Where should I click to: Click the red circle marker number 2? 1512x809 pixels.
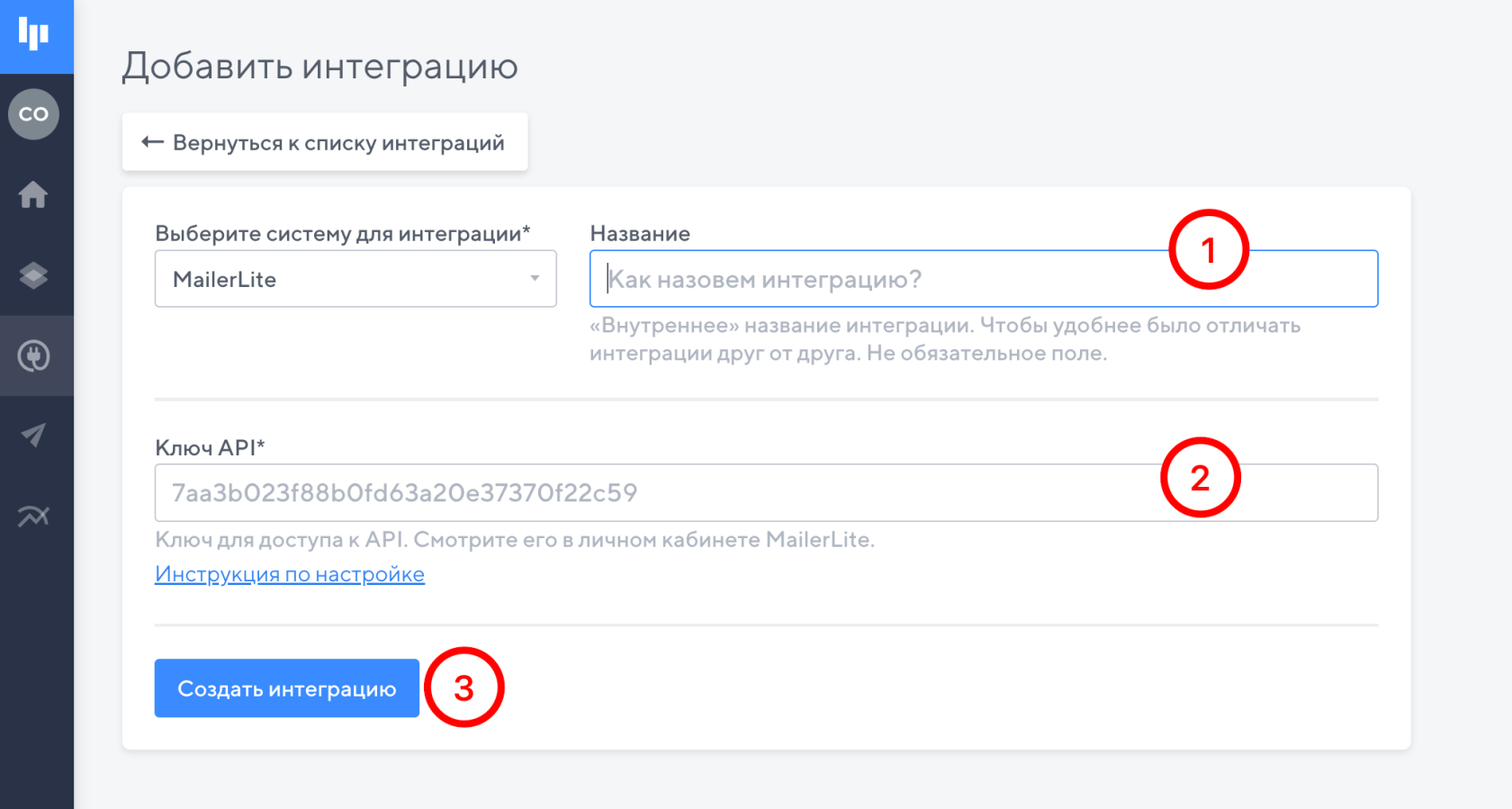[x=1201, y=478]
